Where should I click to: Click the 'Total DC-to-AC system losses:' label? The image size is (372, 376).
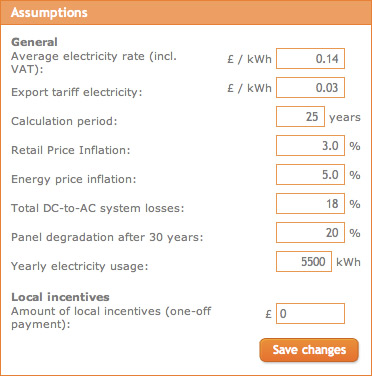tap(98, 208)
